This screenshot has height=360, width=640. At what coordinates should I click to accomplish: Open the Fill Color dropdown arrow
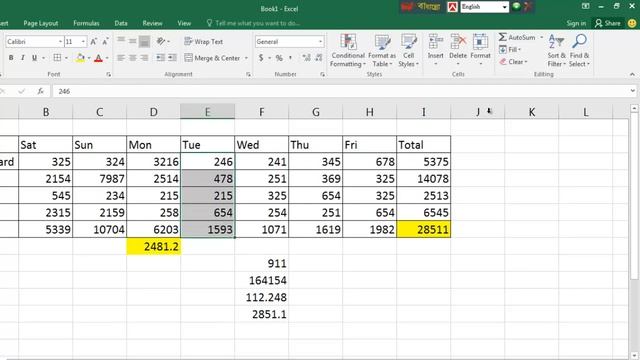(89, 58)
